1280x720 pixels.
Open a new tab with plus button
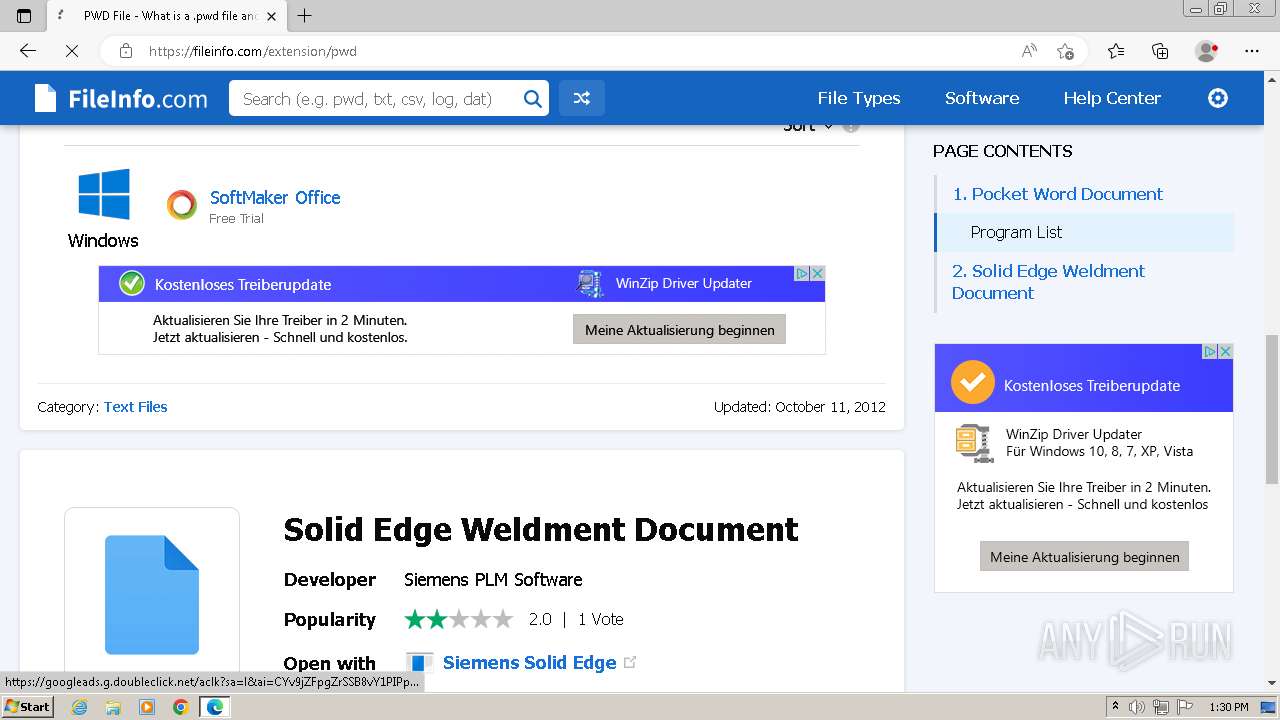pyautogui.click(x=305, y=16)
